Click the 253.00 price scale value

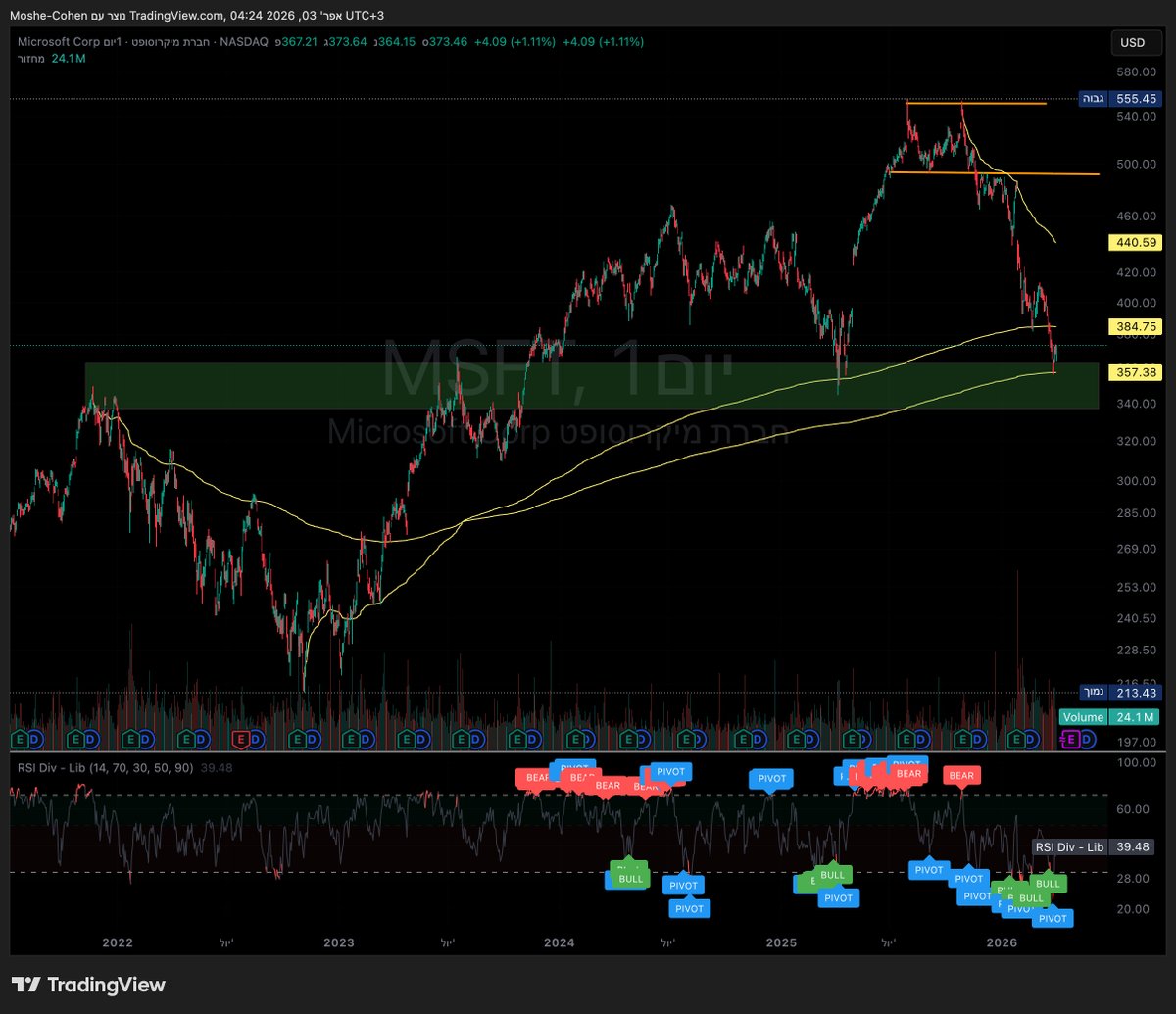1135,587
